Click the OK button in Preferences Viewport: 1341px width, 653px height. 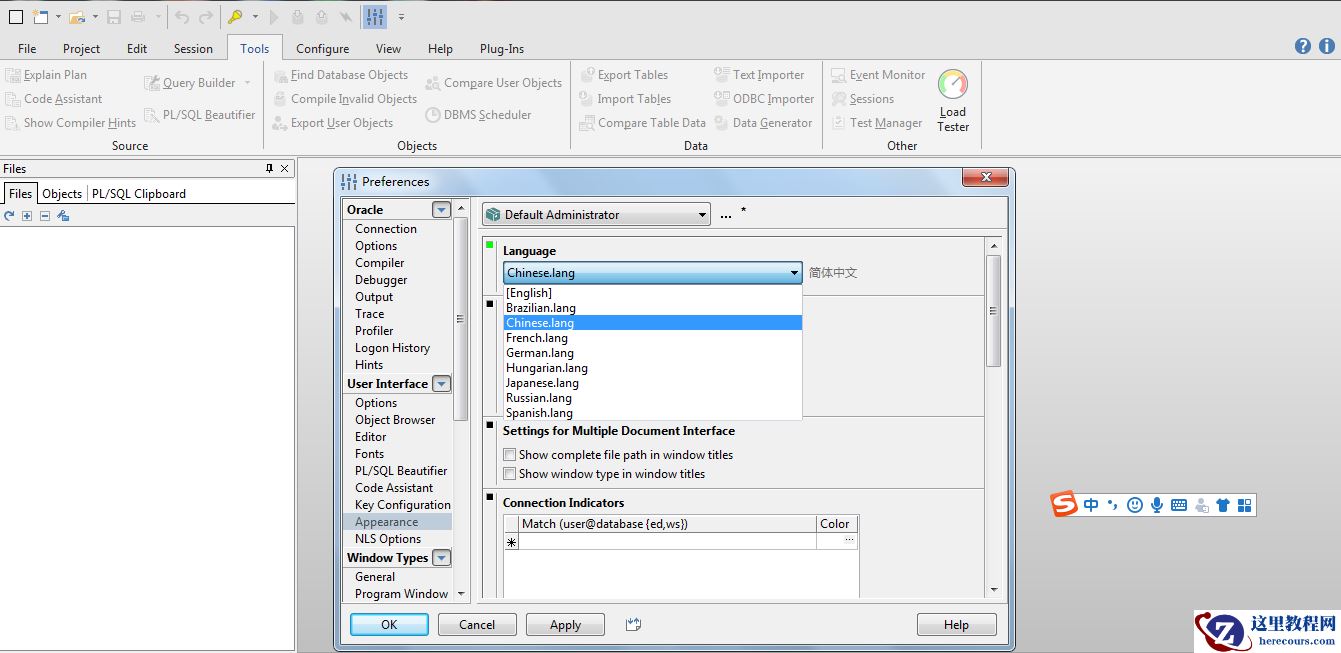coord(389,625)
